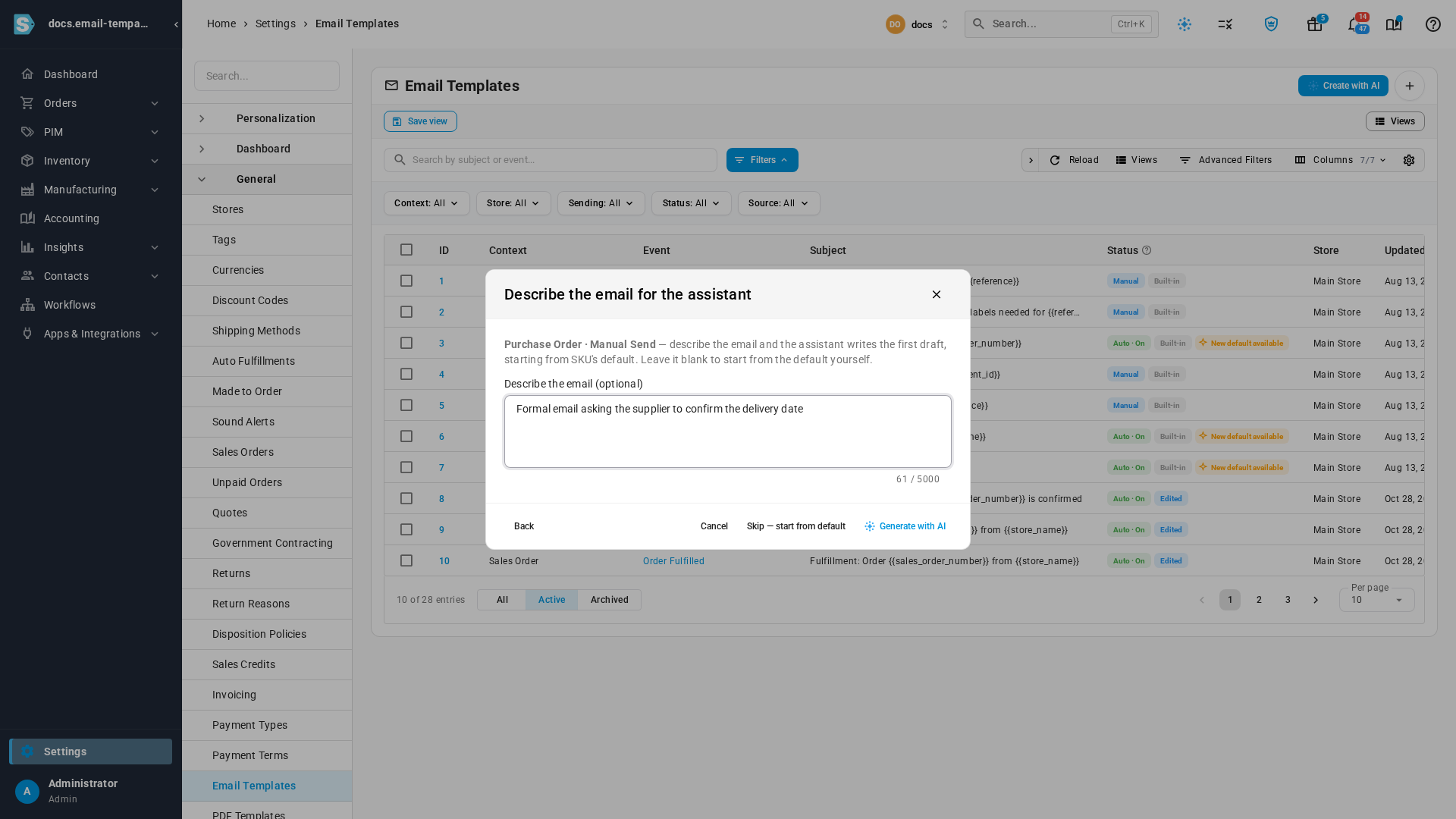Toggle the select-all checkbox in table header
The height and width of the screenshot is (819, 1456).
[406, 249]
